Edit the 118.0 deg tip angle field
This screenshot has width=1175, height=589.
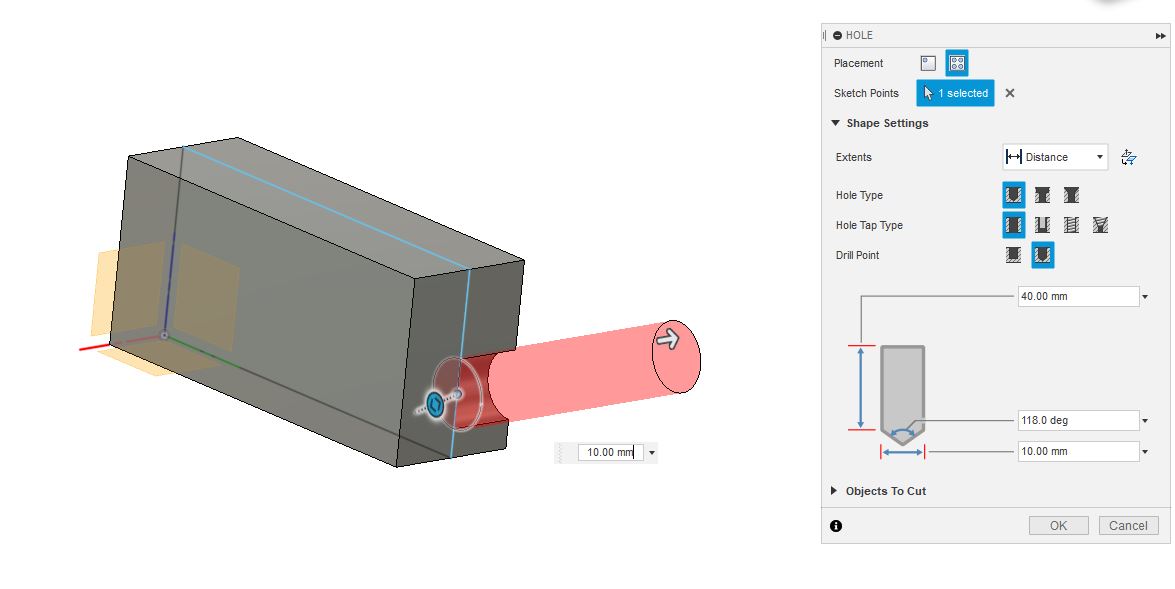click(x=1078, y=420)
